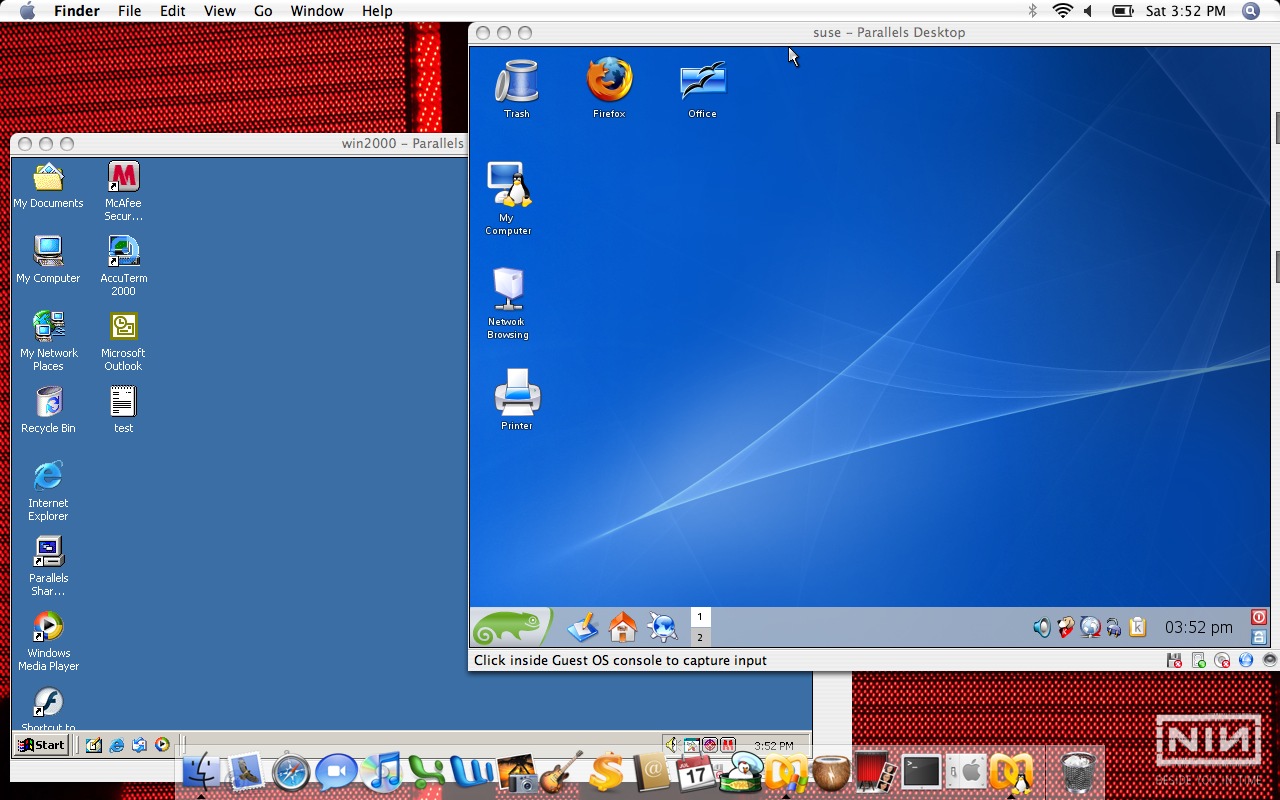Click the McAfee icon in win2000 system tray
Image resolution: width=1280 pixels, height=800 pixels.
(728, 745)
